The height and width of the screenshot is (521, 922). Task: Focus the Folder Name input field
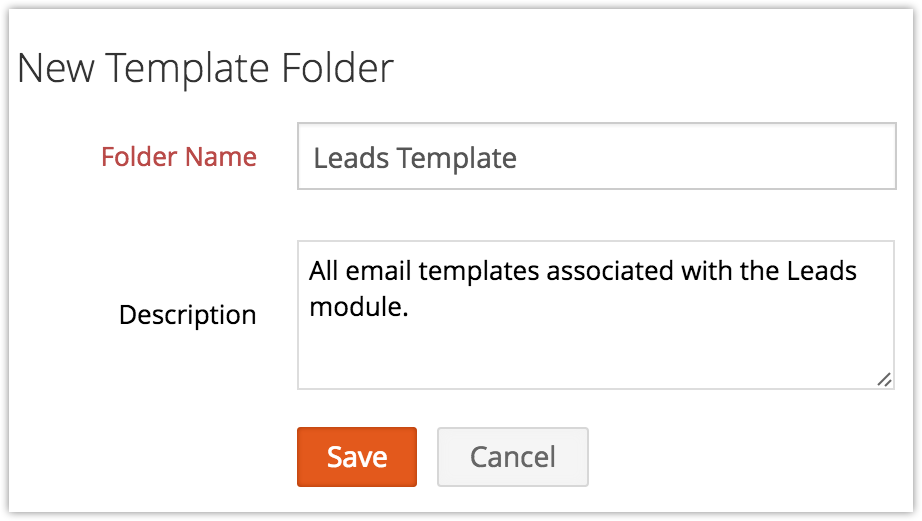pyautogui.click(x=596, y=156)
